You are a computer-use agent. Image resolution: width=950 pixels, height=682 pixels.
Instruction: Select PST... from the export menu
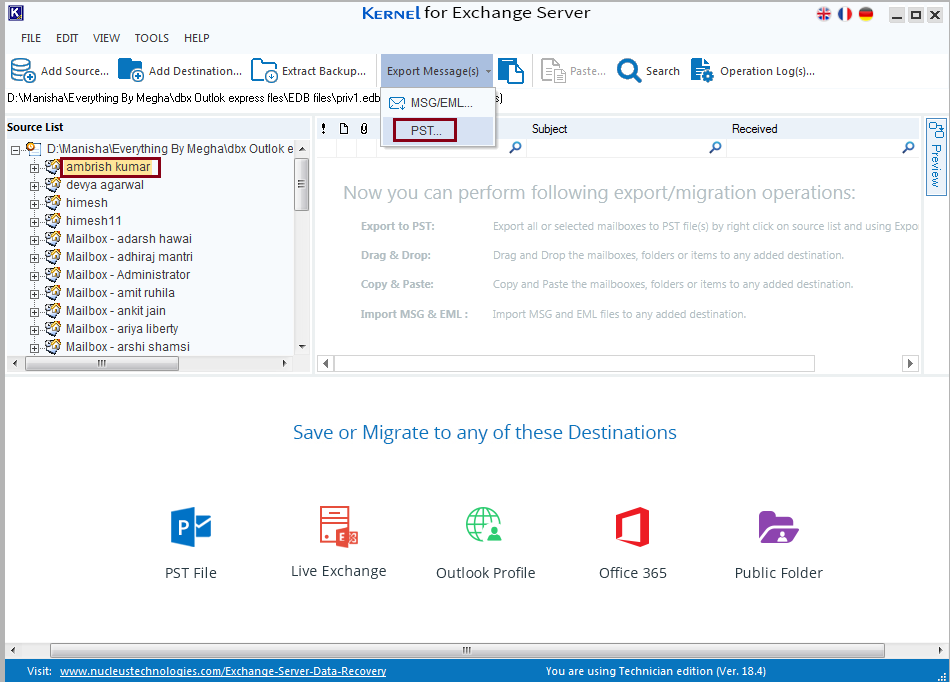pyautogui.click(x=426, y=130)
